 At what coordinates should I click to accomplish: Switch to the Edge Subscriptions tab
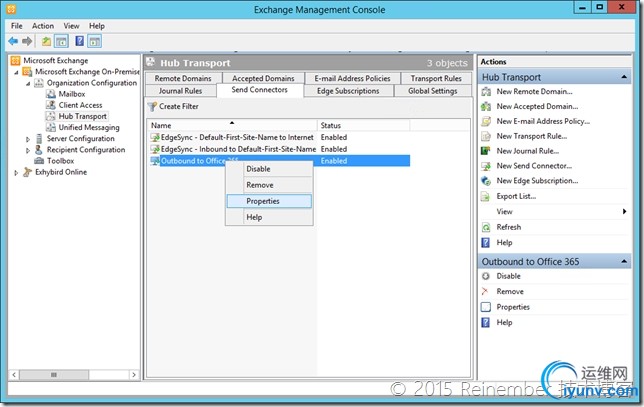[348, 91]
